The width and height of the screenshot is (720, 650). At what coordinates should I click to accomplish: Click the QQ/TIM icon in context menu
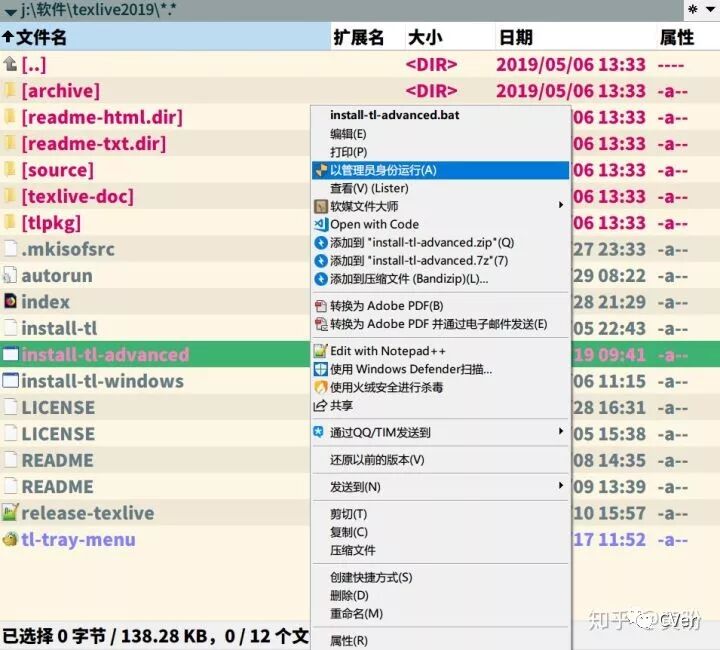click(x=319, y=431)
